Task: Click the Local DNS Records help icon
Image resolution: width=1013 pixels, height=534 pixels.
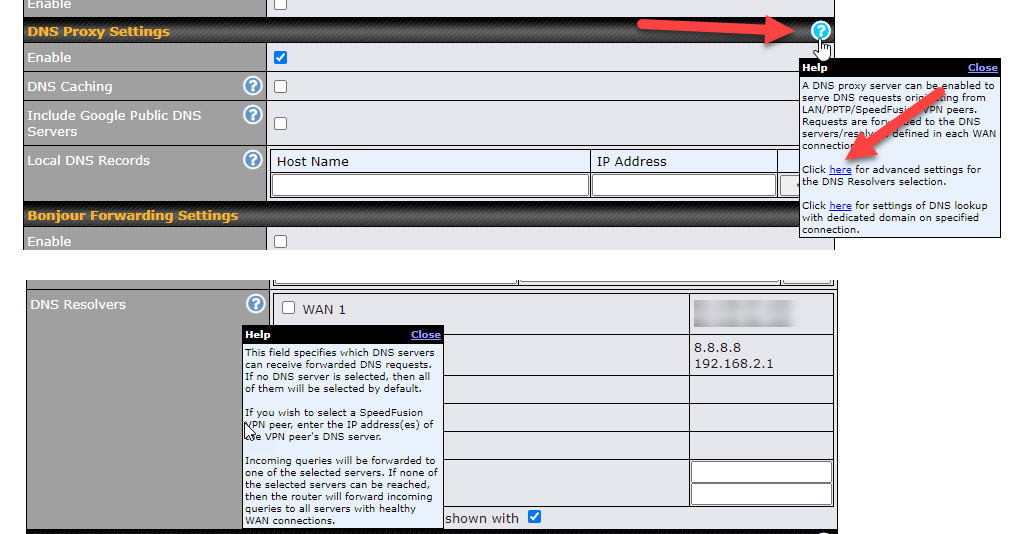Action: (x=253, y=160)
